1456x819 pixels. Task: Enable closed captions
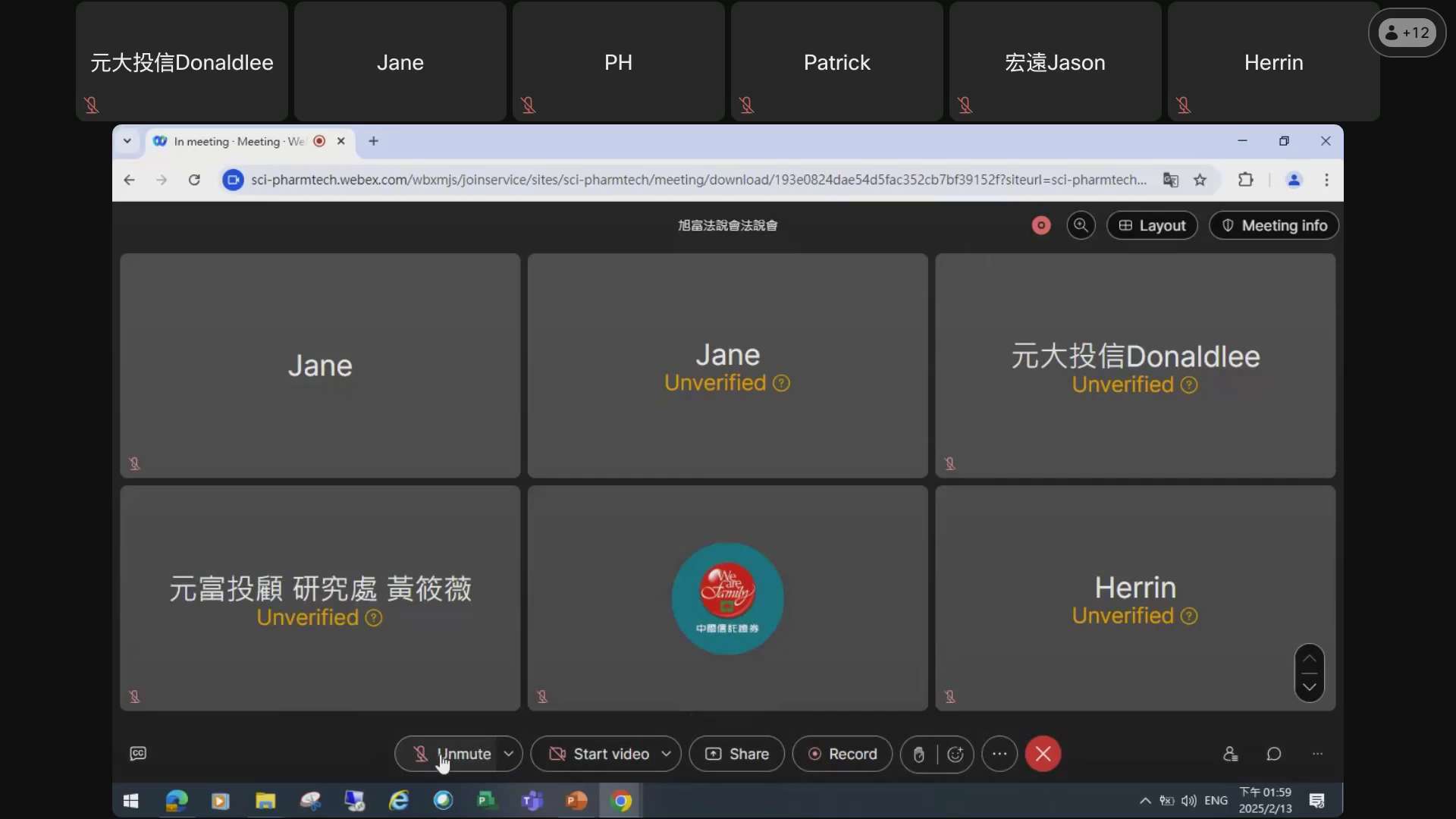pyautogui.click(x=138, y=753)
